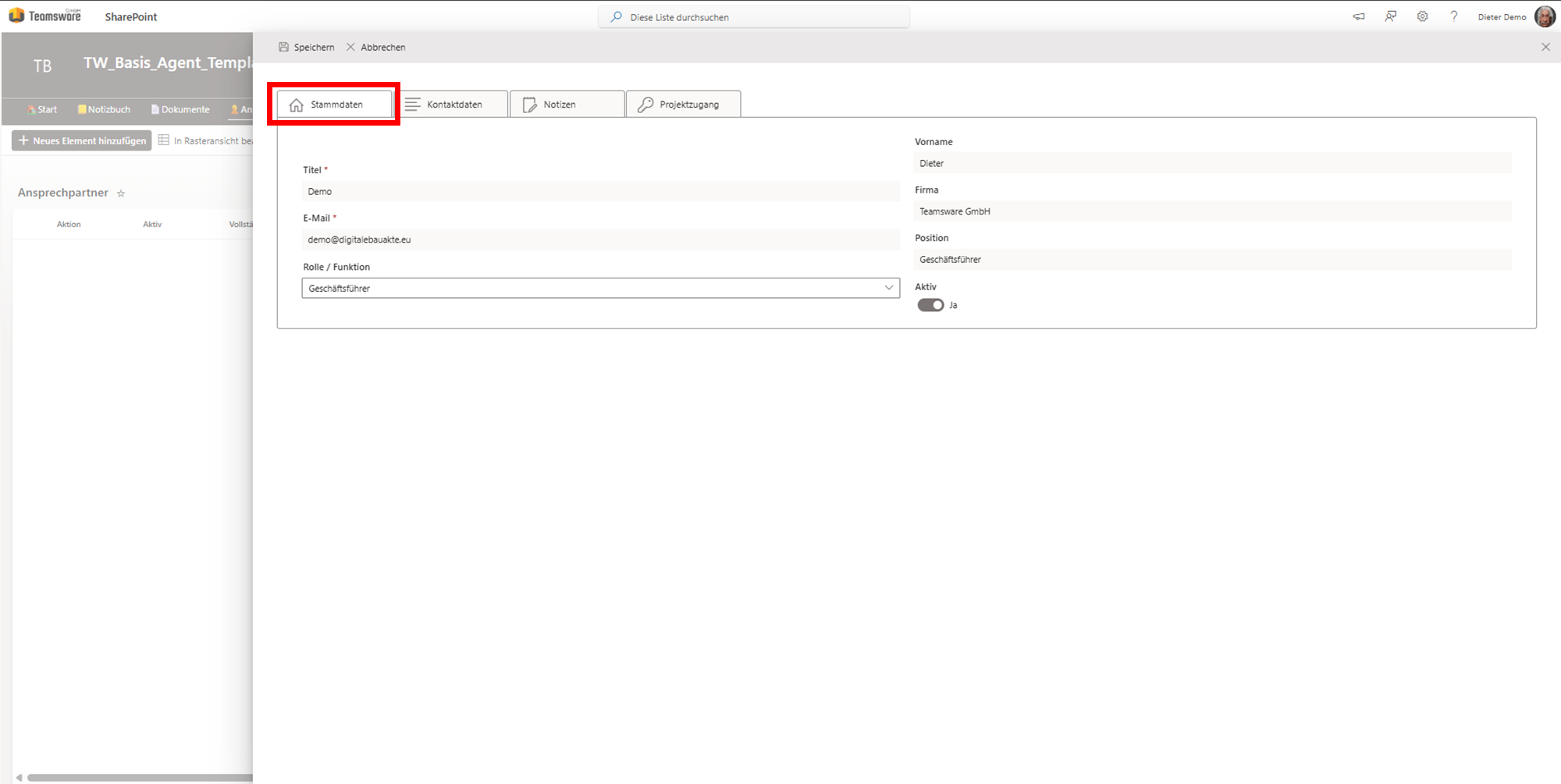This screenshot has width=1561, height=784.
Task: Click the E-Mail input field
Action: [x=599, y=239]
